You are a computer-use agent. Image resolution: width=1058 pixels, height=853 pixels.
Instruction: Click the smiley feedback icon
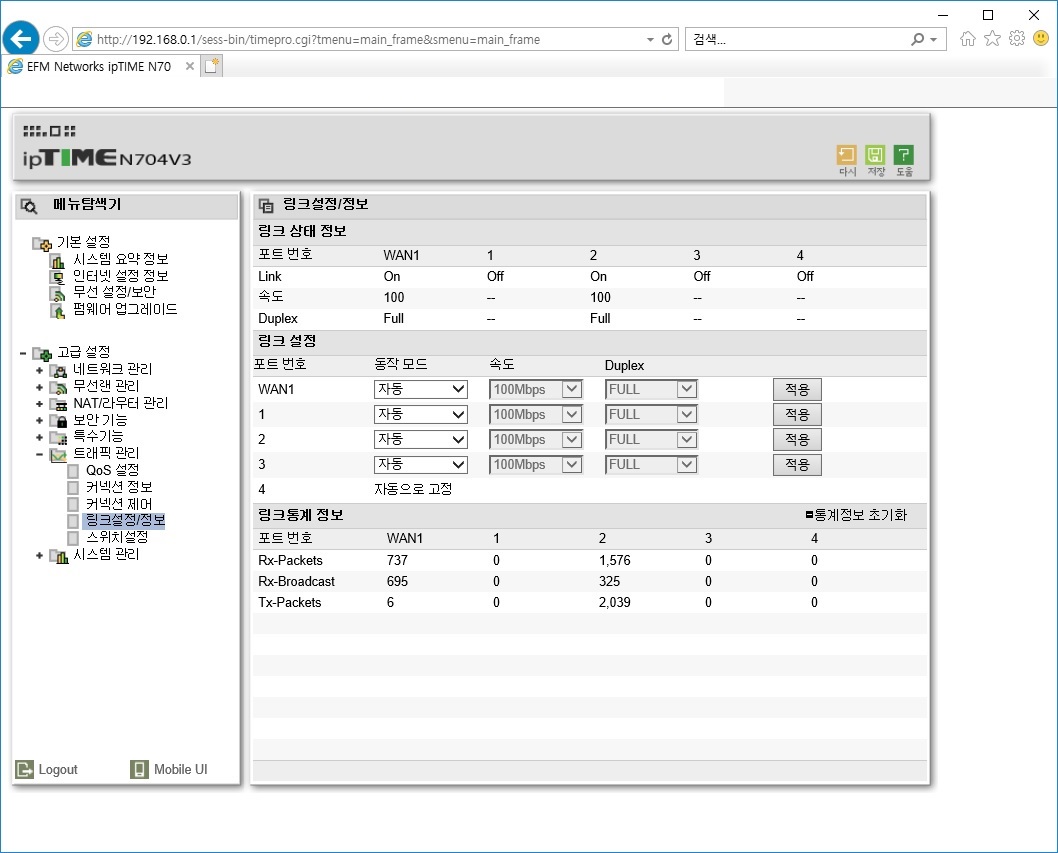click(1041, 38)
